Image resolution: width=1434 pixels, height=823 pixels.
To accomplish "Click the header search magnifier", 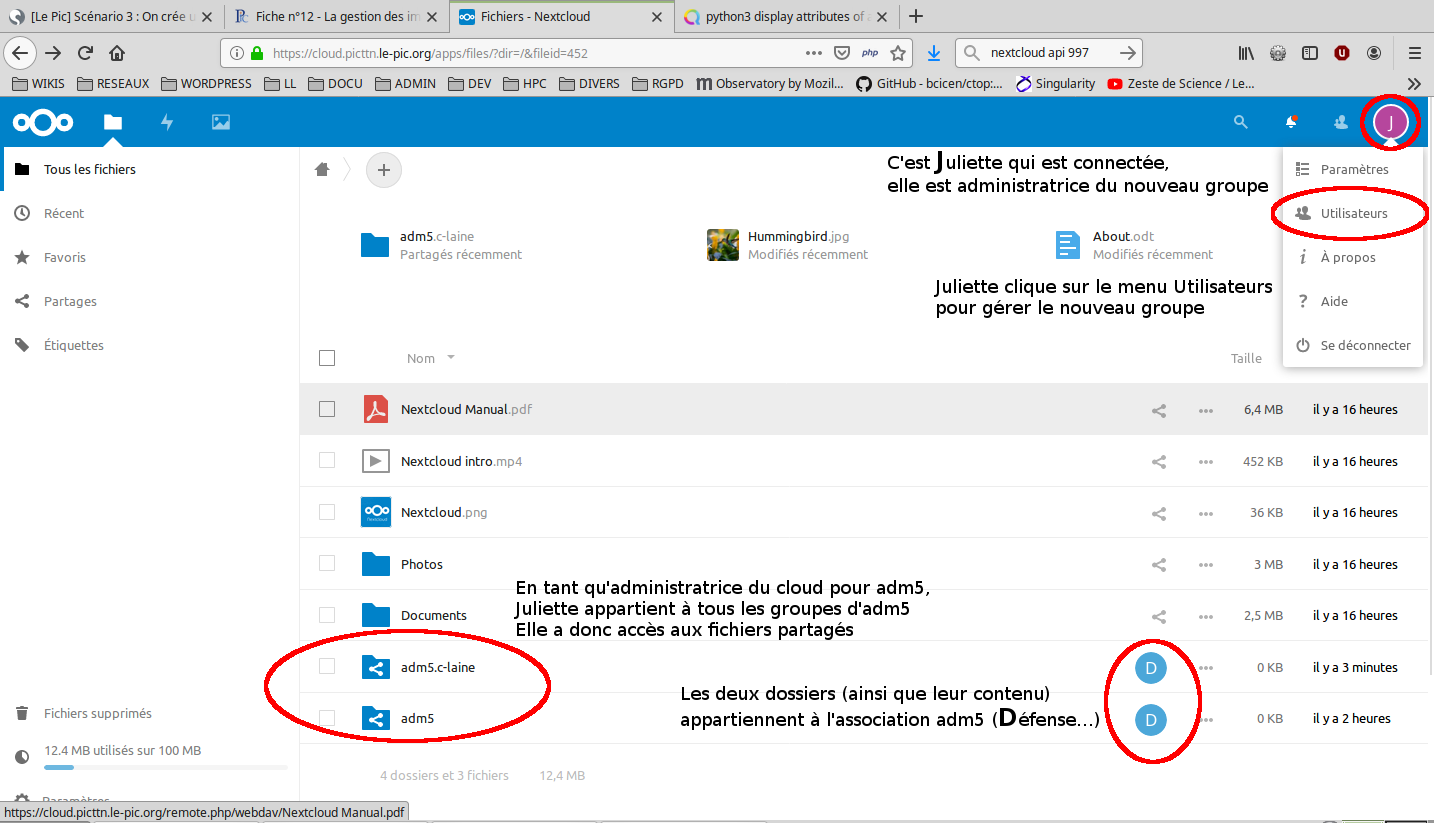I will [1241, 122].
